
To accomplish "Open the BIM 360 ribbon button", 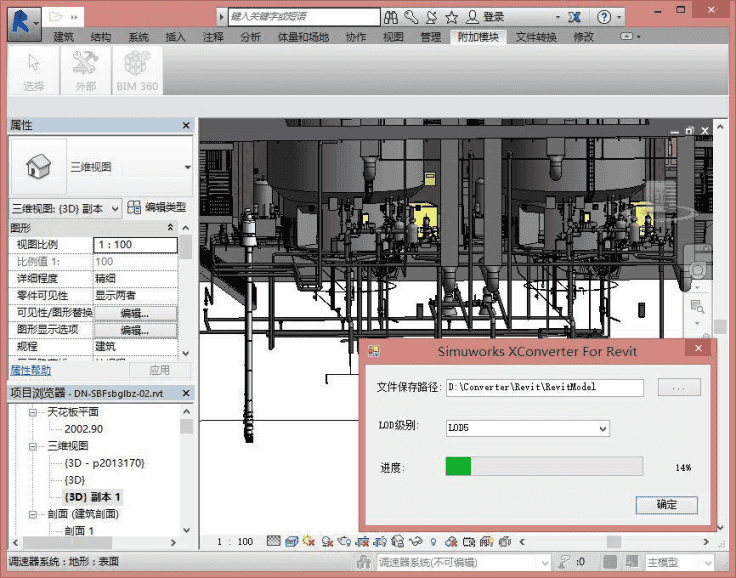I will pyautogui.click(x=137, y=70).
